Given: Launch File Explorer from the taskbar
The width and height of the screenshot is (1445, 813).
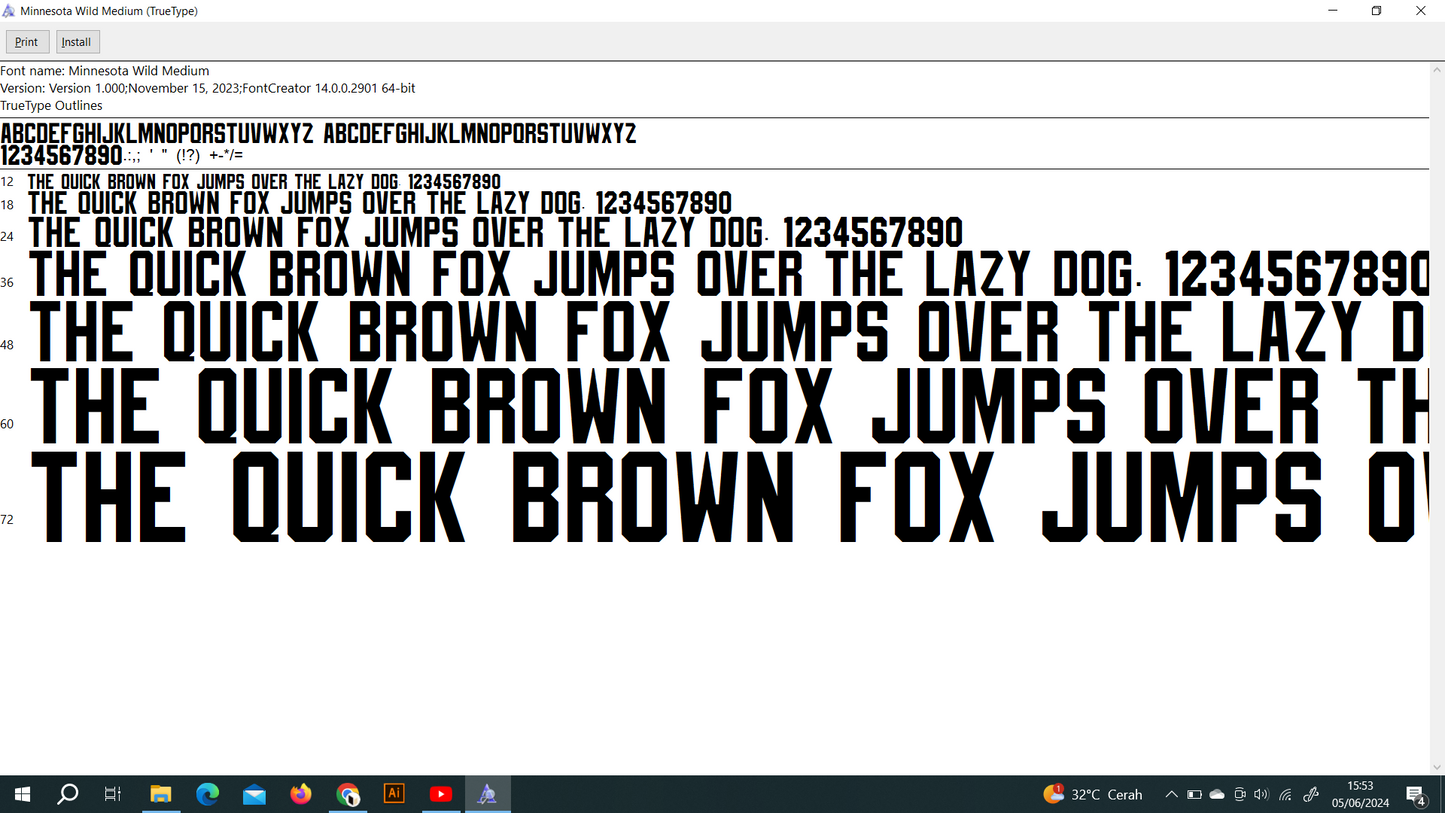Looking at the screenshot, I should tap(160, 794).
